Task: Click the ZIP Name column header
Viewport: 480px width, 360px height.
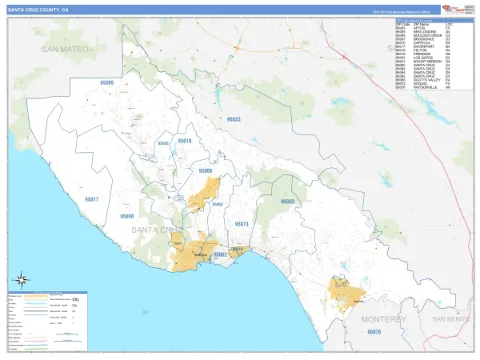Action: click(x=422, y=25)
